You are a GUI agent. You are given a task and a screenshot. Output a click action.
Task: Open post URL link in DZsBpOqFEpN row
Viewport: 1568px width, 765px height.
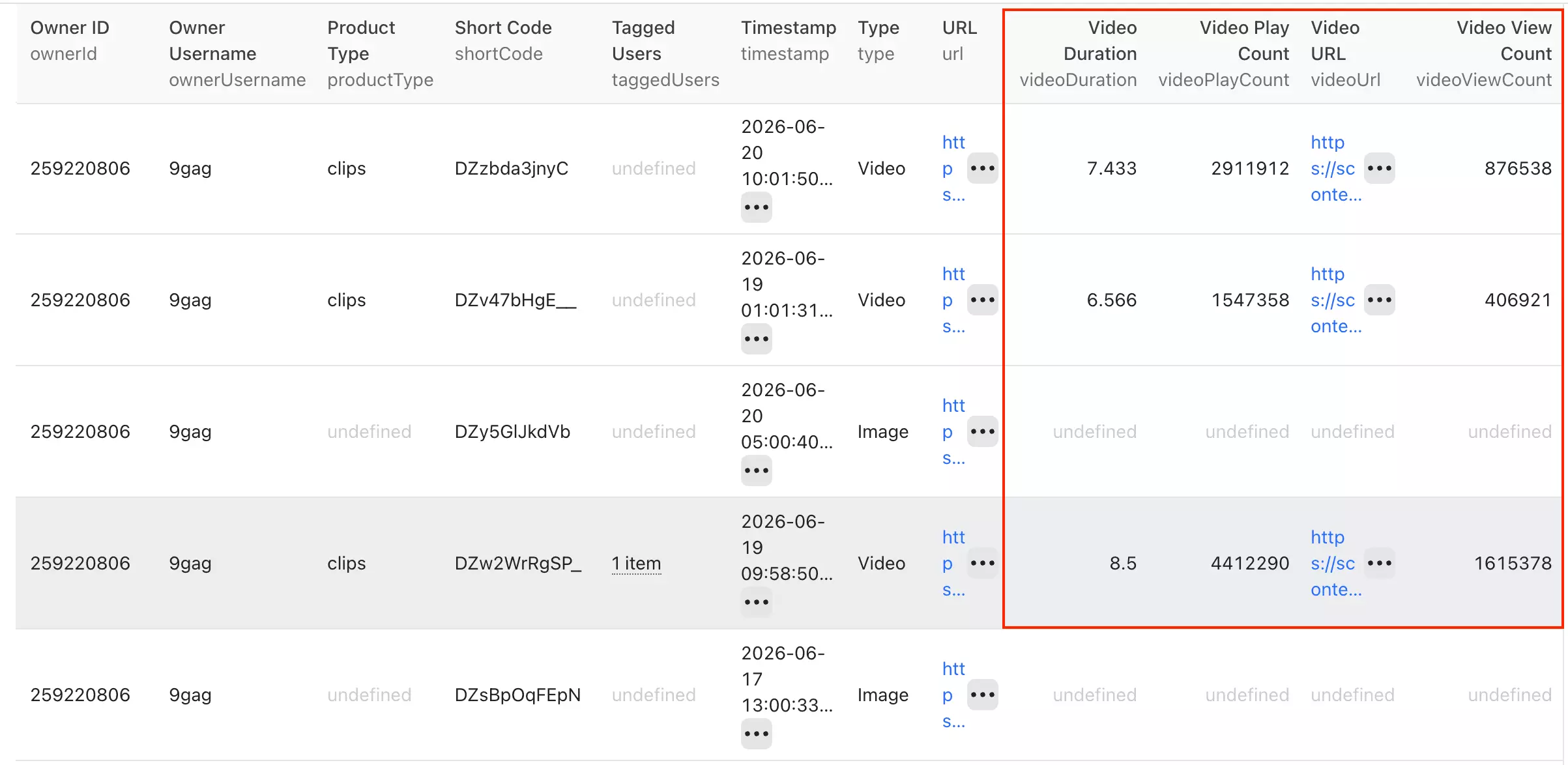[x=953, y=695]
